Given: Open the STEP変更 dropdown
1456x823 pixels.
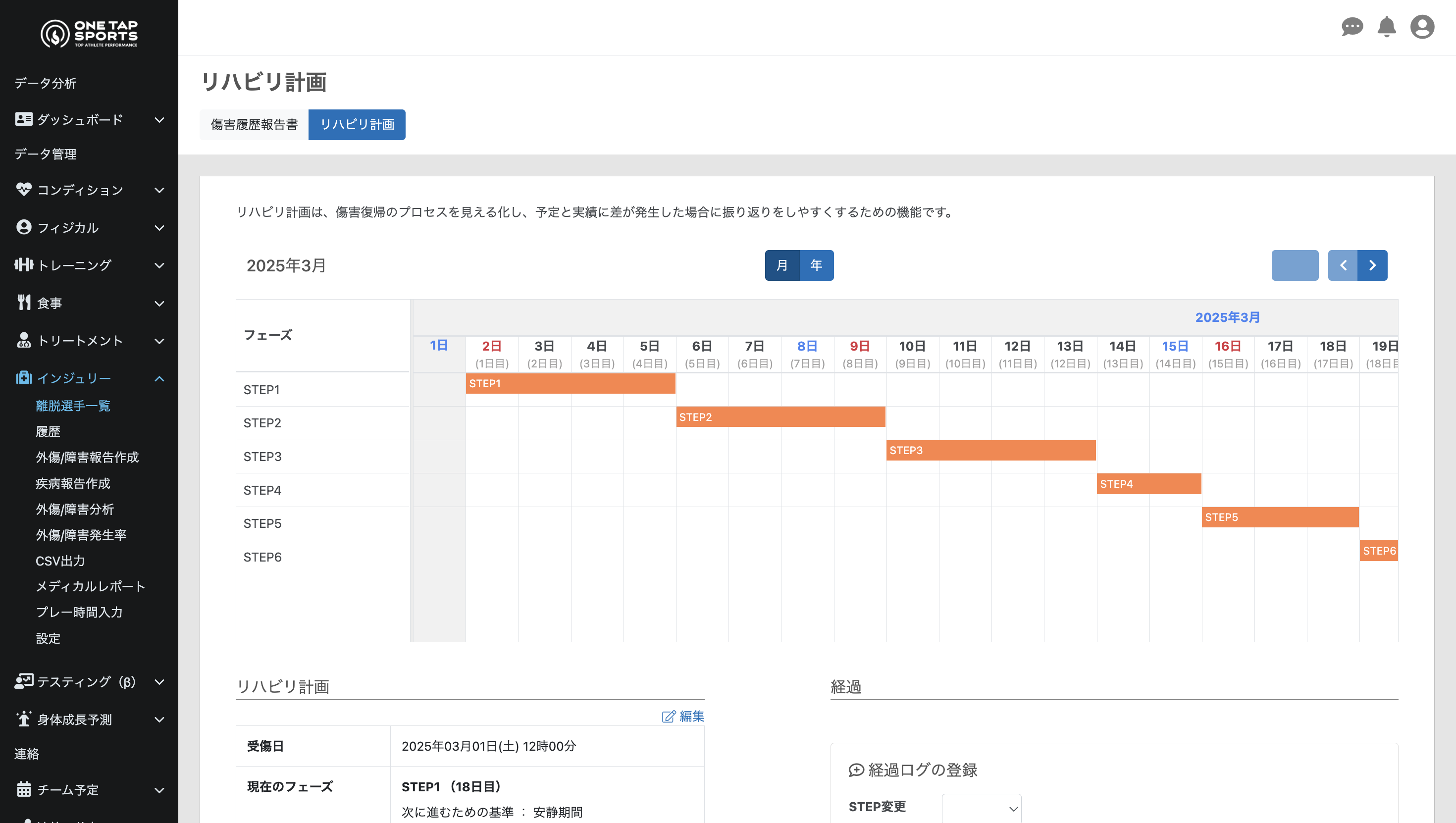Looking at the screenshot, I should point(981,808).
